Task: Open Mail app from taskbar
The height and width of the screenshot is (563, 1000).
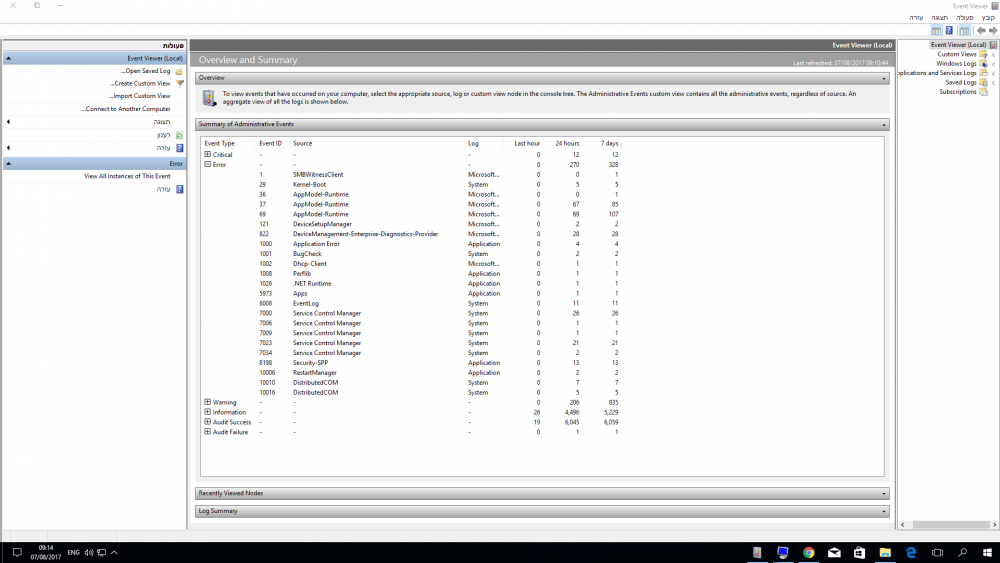Action: [834, 553]
